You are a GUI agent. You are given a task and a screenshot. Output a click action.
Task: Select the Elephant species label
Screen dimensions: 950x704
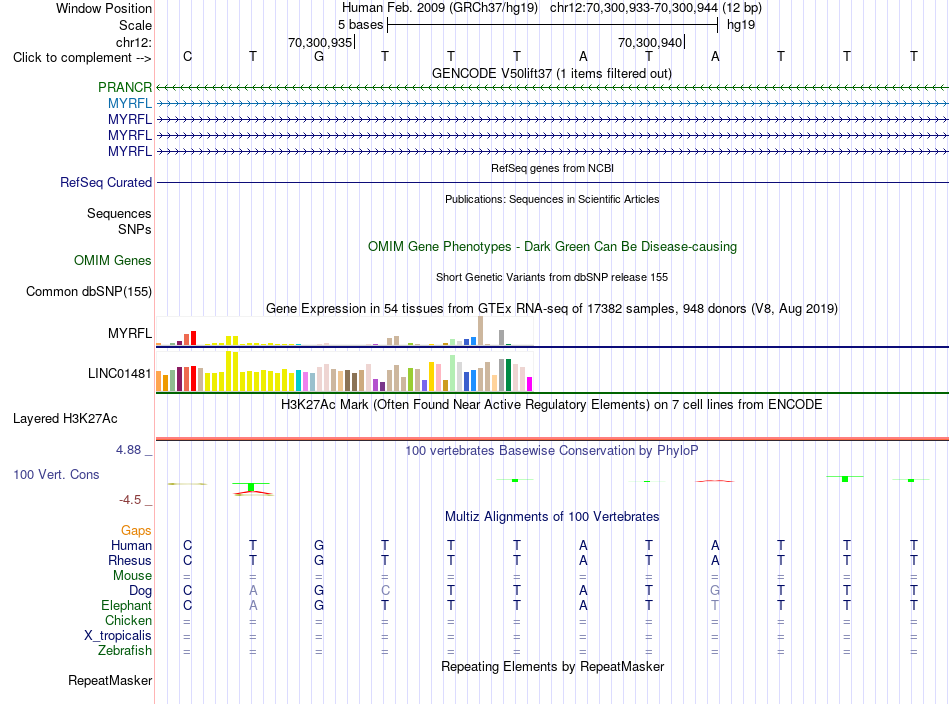tap(126, 605)
